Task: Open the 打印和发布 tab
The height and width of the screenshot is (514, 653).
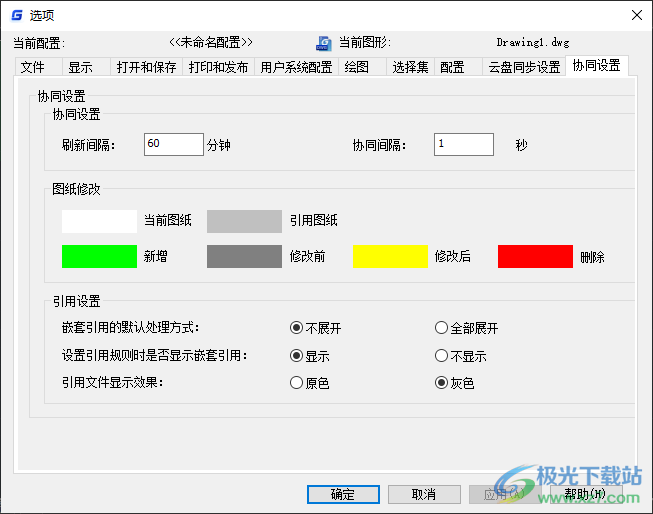Action: 219,67
